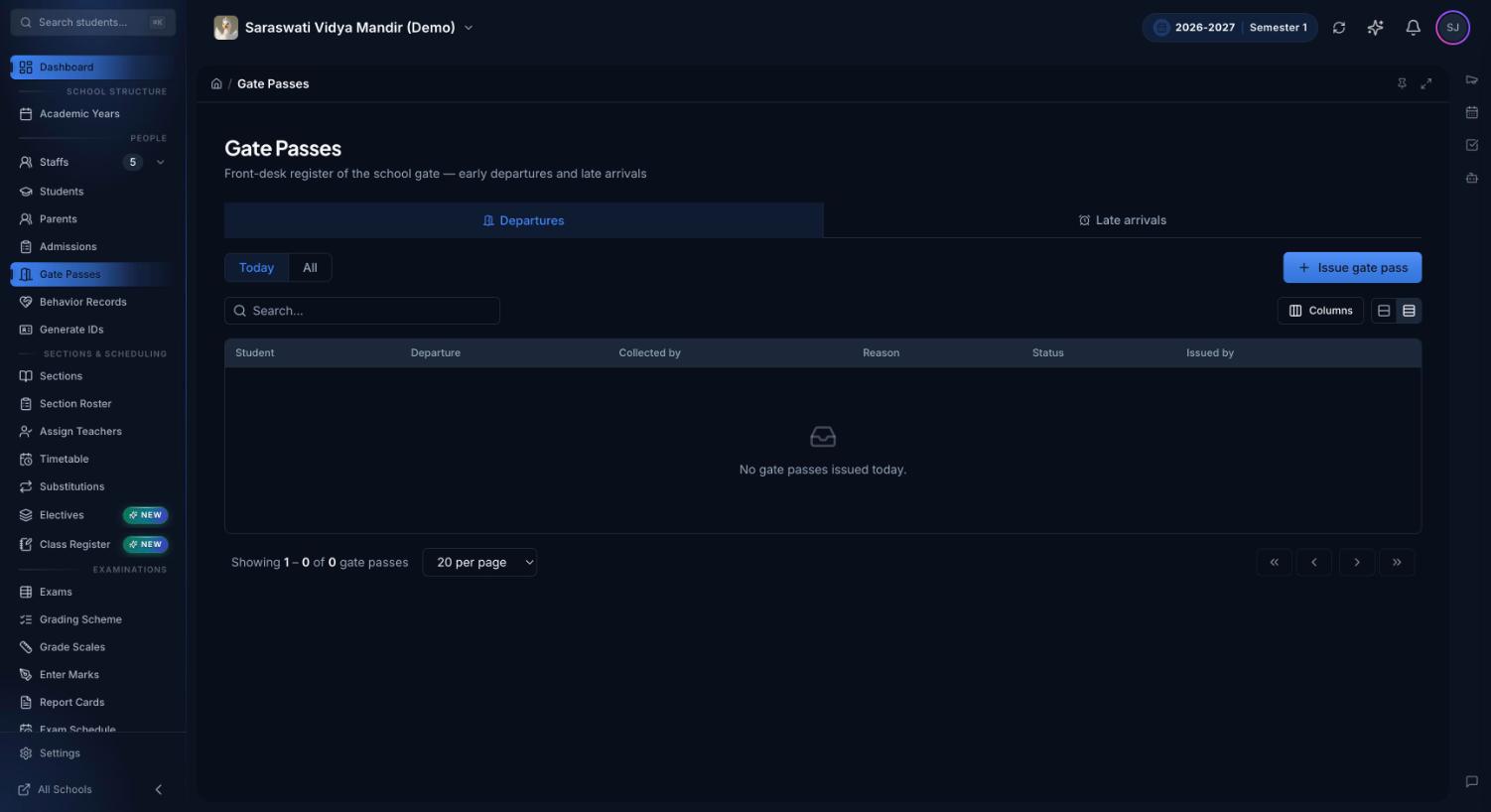Switch filter to All gate passes
Image resolution: width=1491 pixels, height=812 pixels.
310,267
